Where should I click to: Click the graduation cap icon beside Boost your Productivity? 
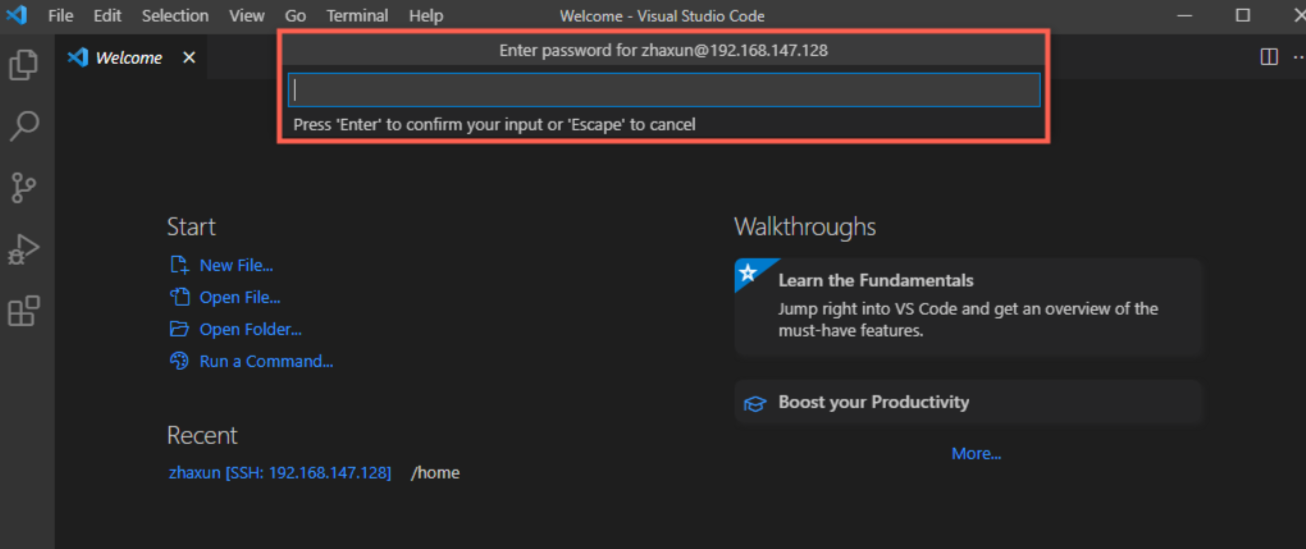click(755, 403)
